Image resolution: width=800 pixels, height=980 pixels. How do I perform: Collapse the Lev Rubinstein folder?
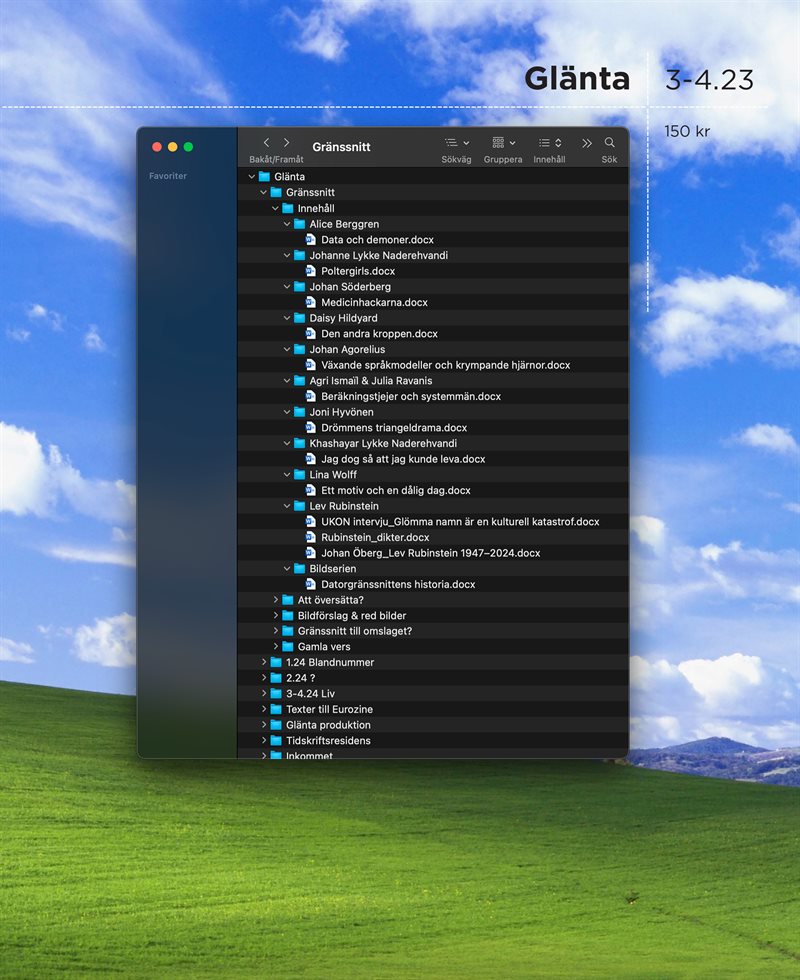[287, 506]
